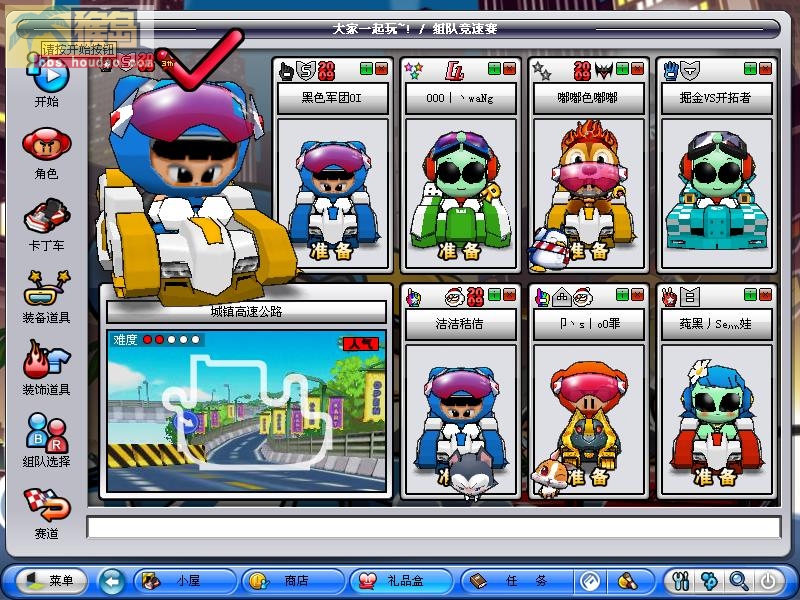Click the player name 黑色军团0I
800x600 pixels.
point(333,98)
